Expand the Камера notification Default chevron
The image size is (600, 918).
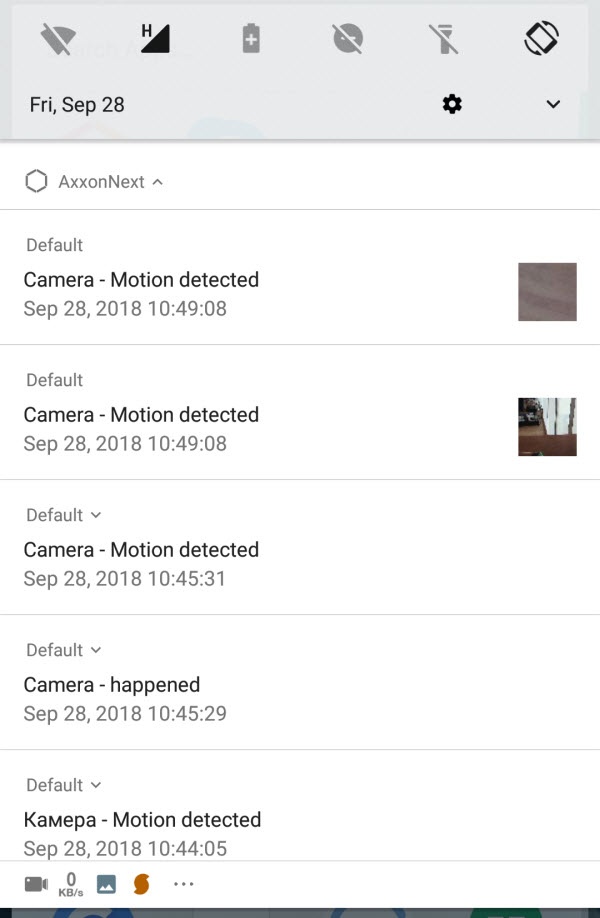96,785
